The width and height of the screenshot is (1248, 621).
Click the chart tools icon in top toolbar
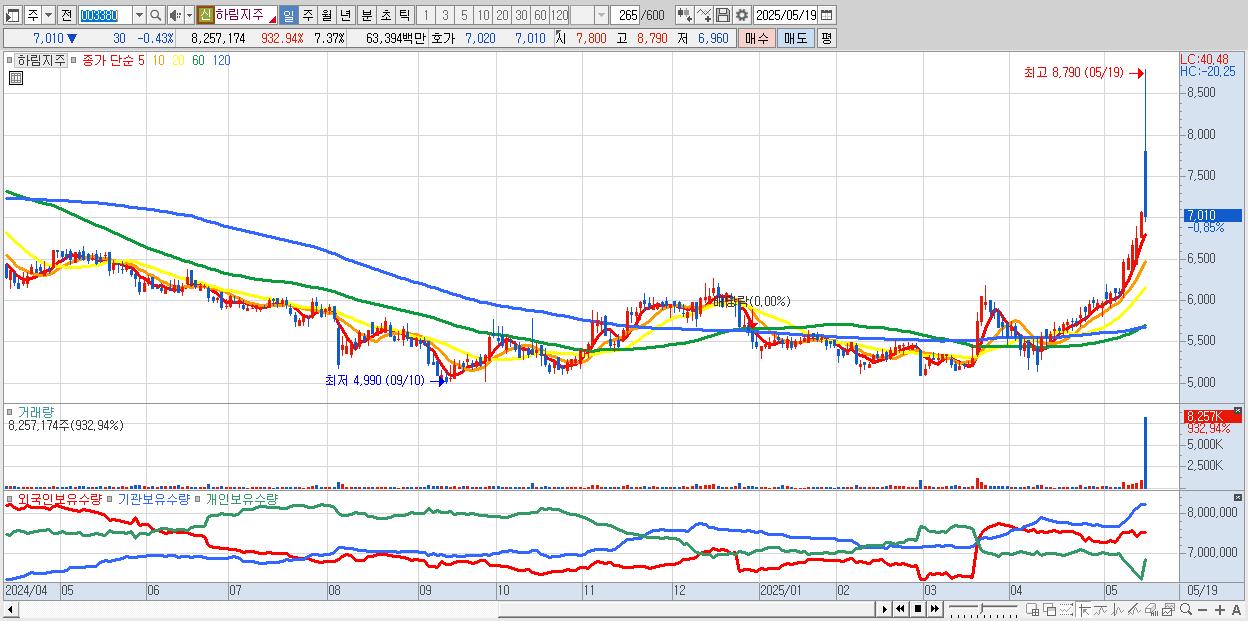point(683,15)
